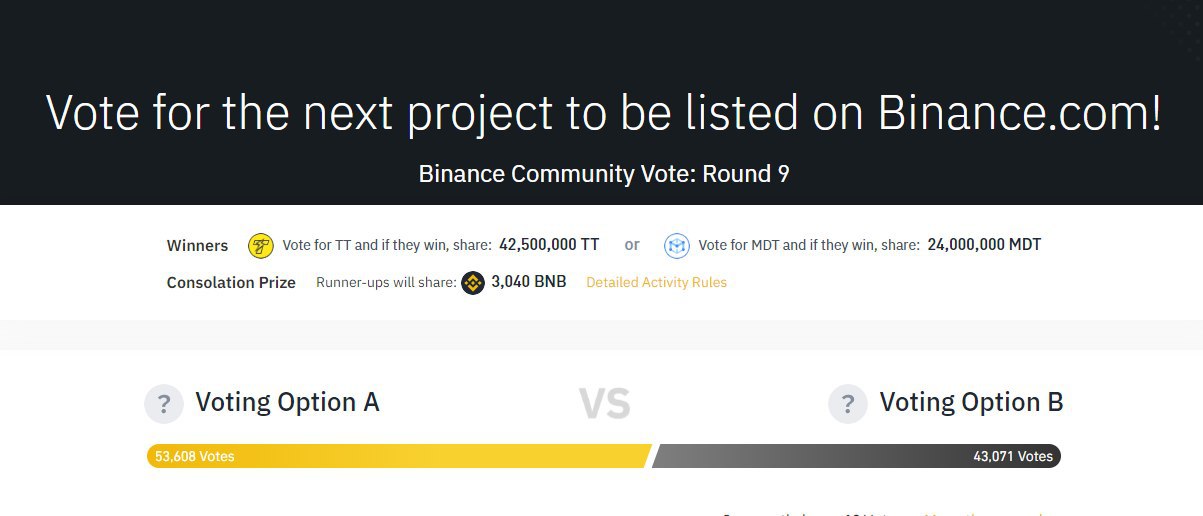
Task: Click the Runner-ups will share text
Action: pyautogui.click(x=386, y=283)
